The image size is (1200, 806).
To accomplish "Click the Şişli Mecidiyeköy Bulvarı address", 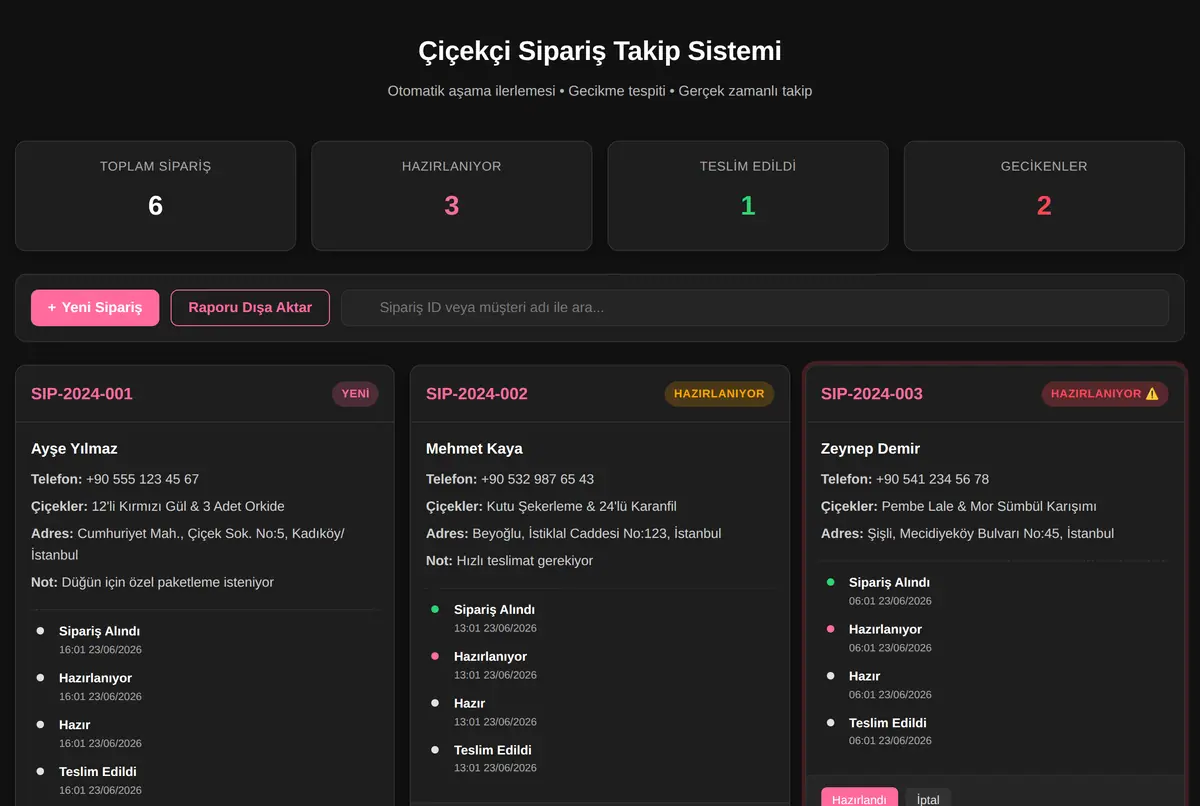I will pos(990,533).
